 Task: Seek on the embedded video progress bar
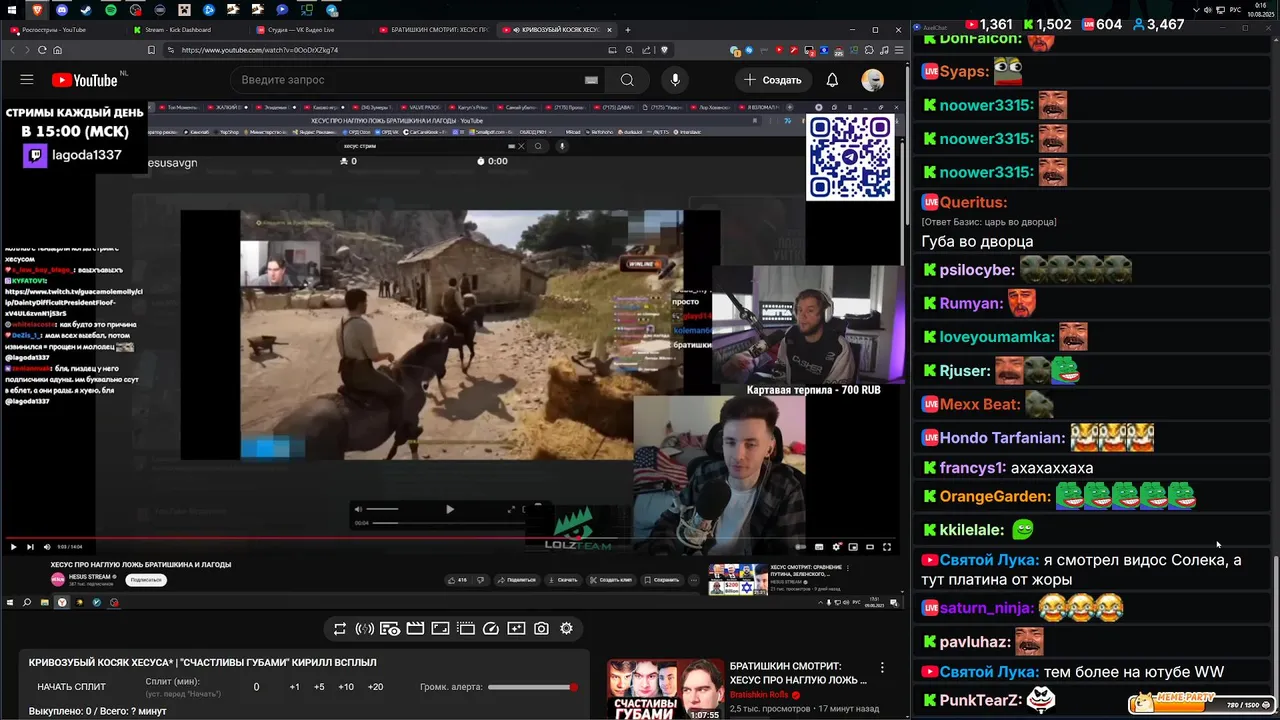[450, 538]
